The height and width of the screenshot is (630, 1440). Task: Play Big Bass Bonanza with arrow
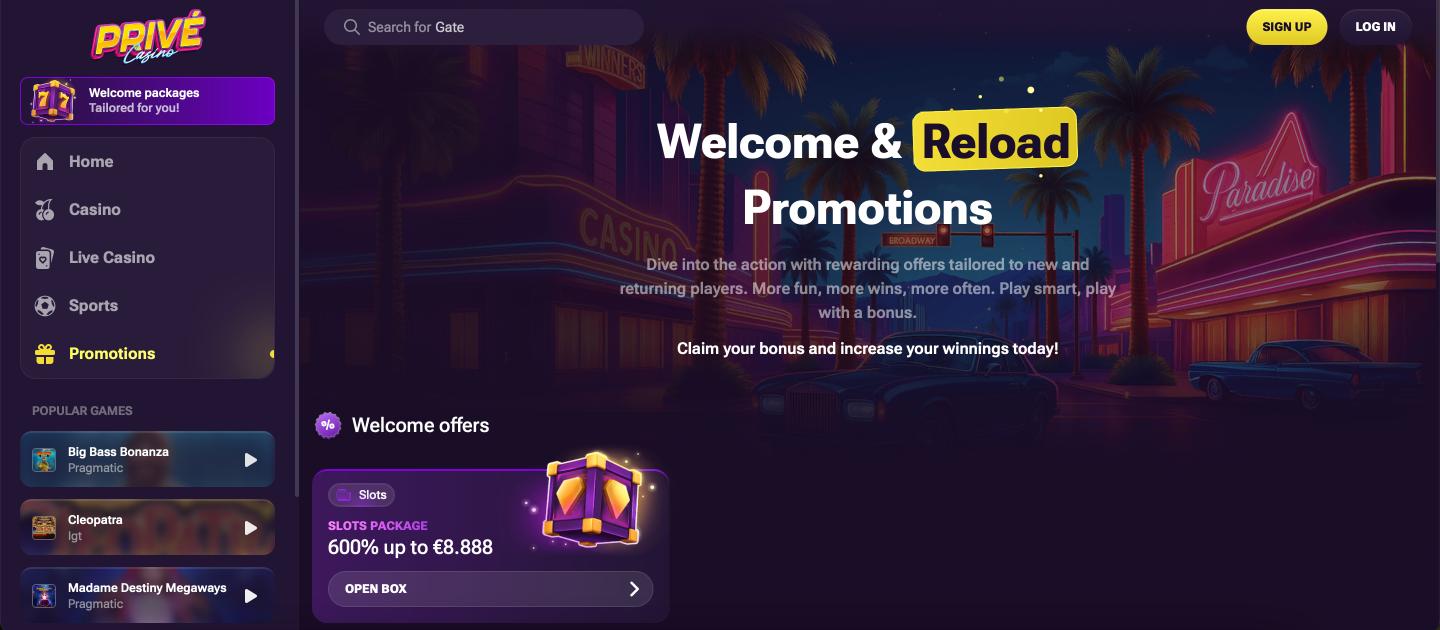(251, 460)
